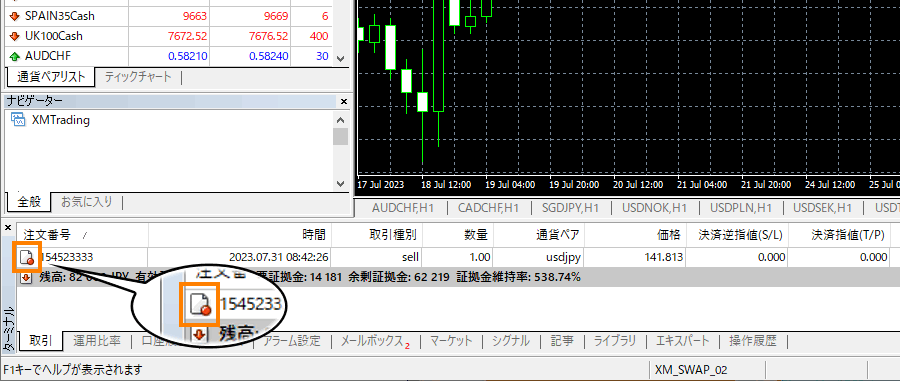
Task: Select the USDNOK,H1 chart tab
Action: (x=653, y=208)
